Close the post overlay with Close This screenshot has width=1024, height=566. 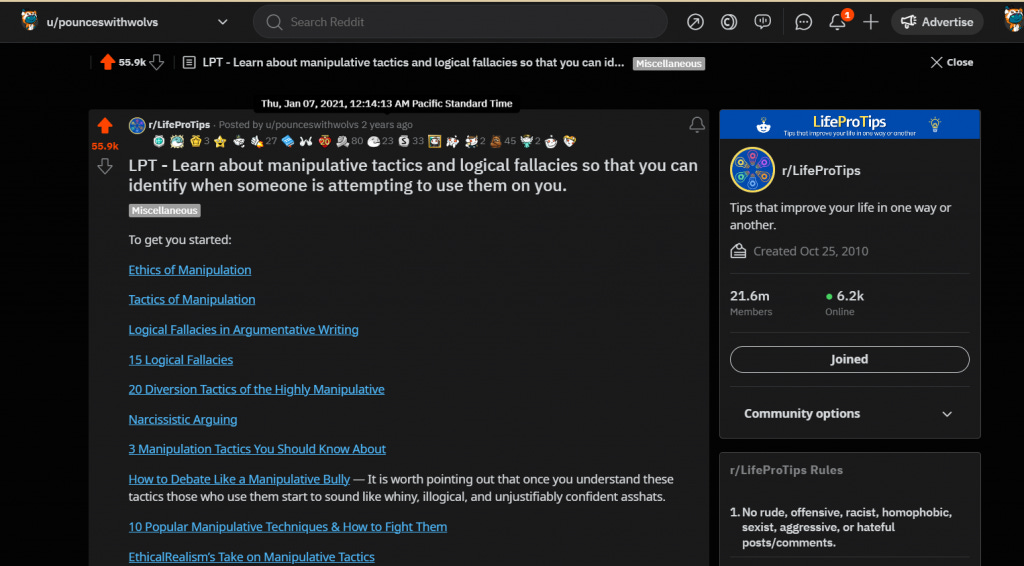(x=952, y=62)
